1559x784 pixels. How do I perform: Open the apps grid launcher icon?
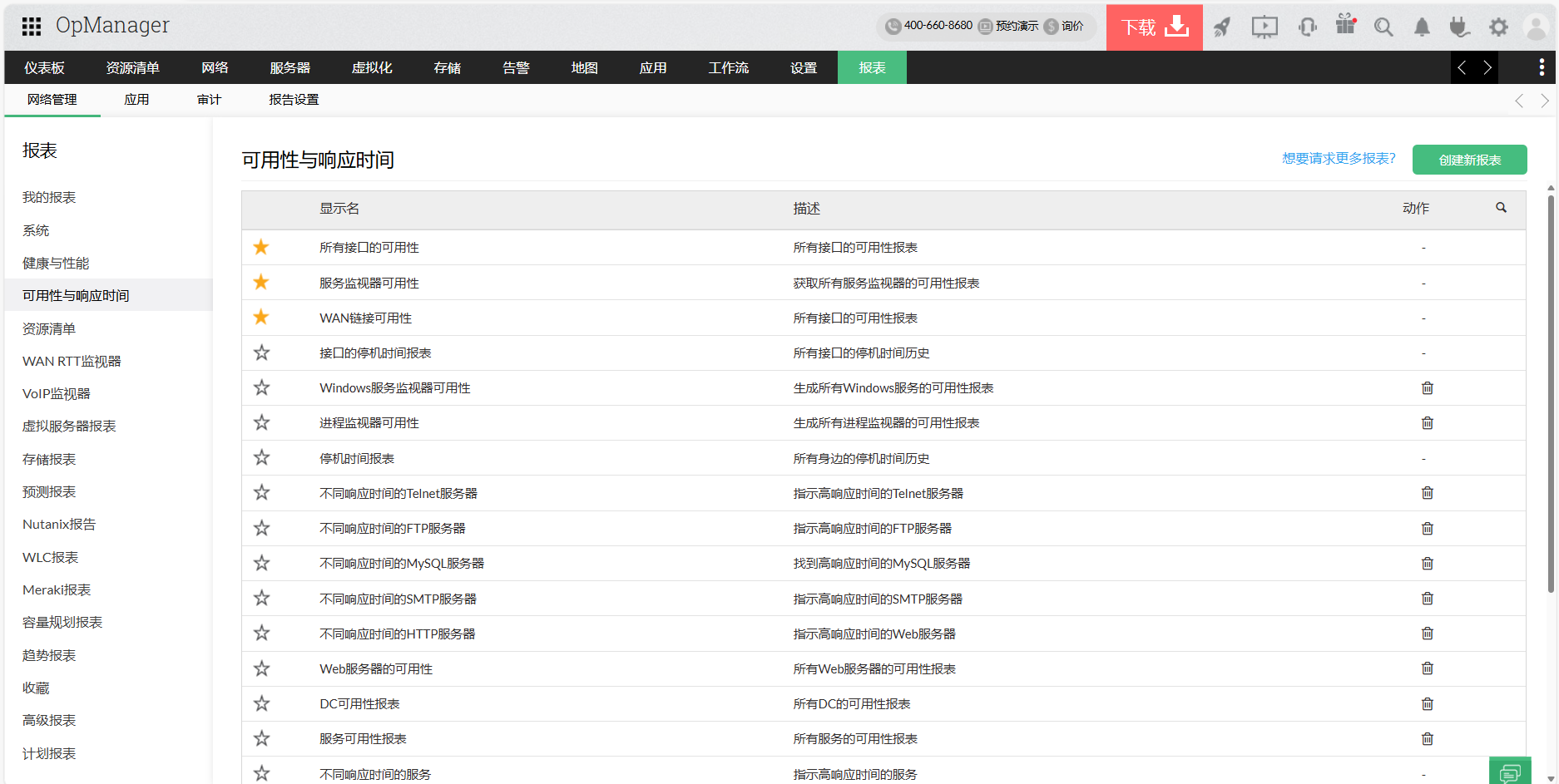(x=32, y=27)
